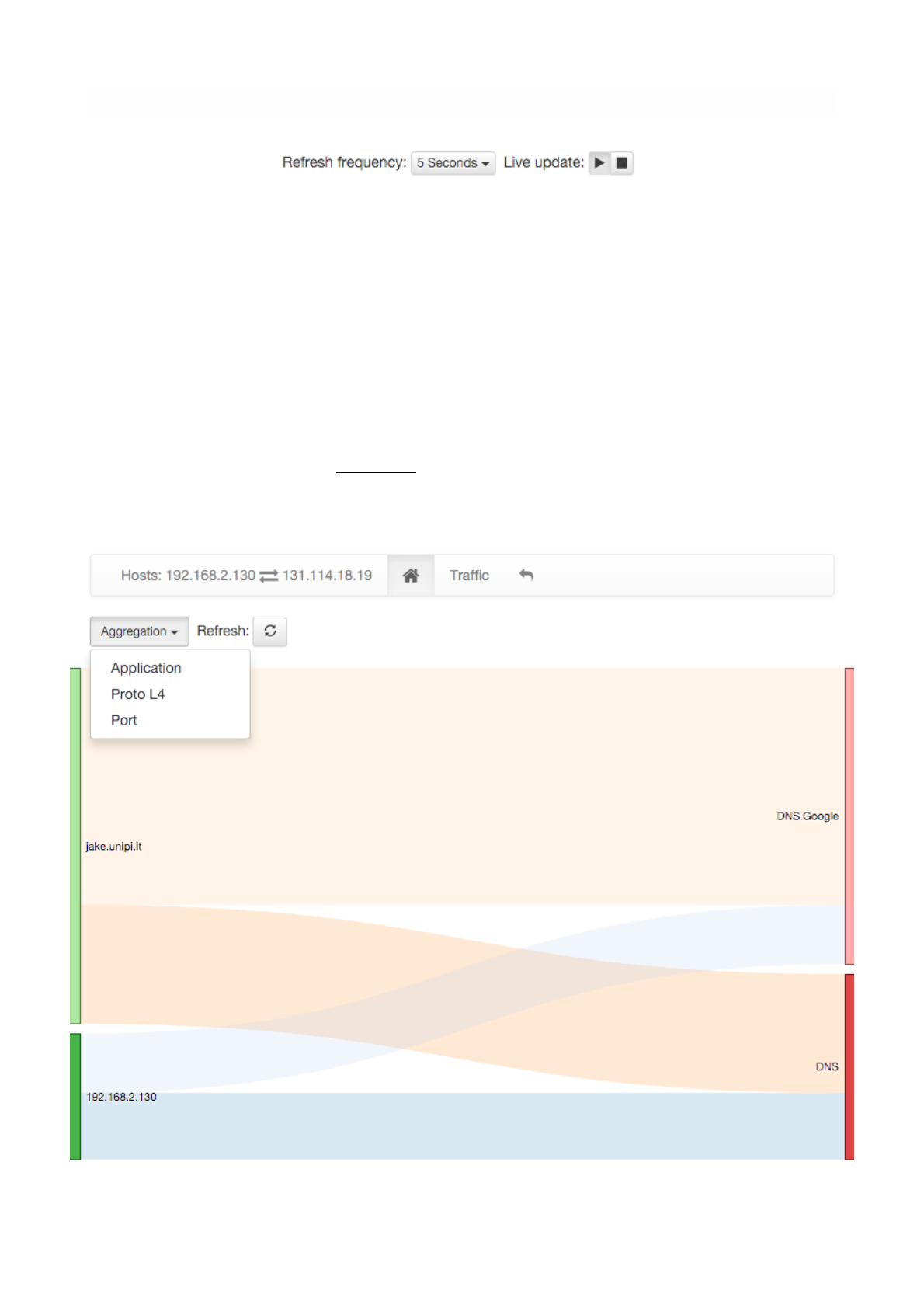
Task: Start live update with play button
Action: pyautogui.click(x=599, y=163)
